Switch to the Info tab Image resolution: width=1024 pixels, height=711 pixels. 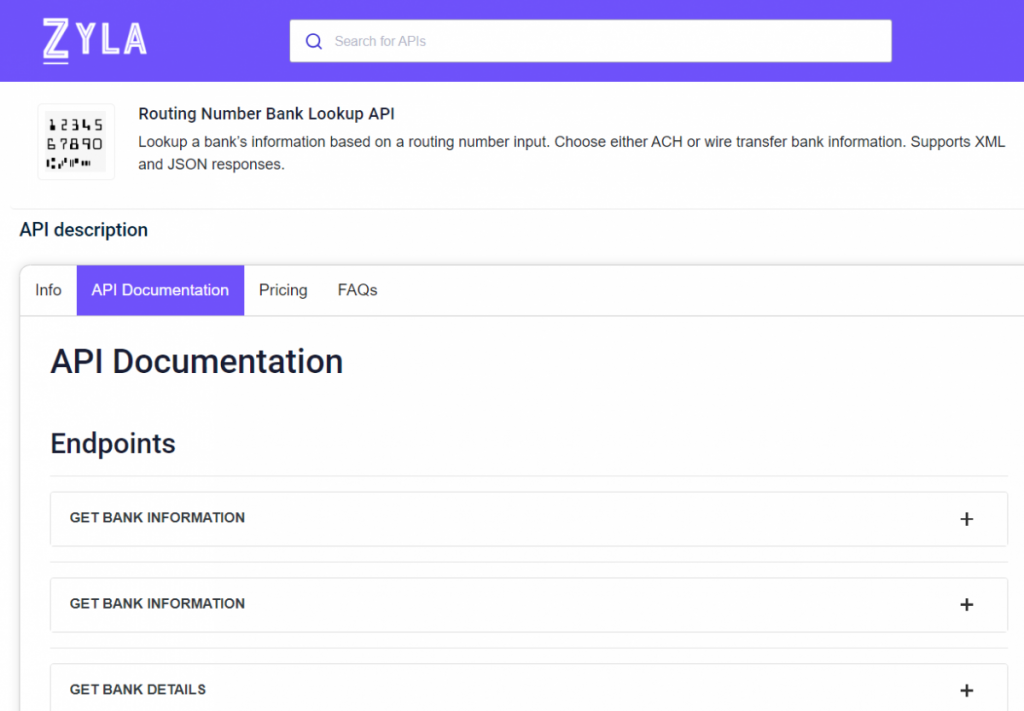click(48, 290)
